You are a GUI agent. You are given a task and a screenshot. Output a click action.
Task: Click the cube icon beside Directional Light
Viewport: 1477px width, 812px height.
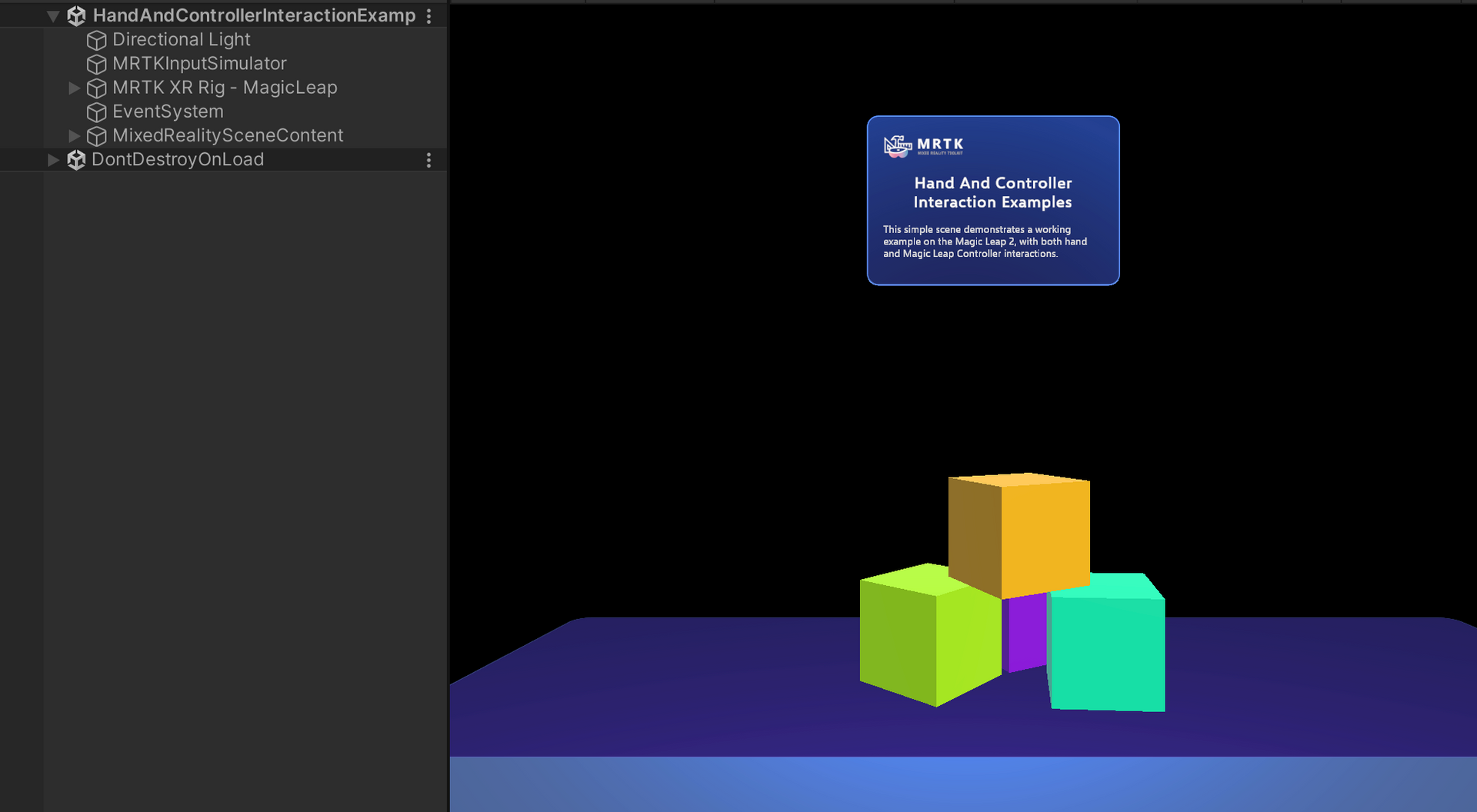pyautogui.click(x=97, y=40)
